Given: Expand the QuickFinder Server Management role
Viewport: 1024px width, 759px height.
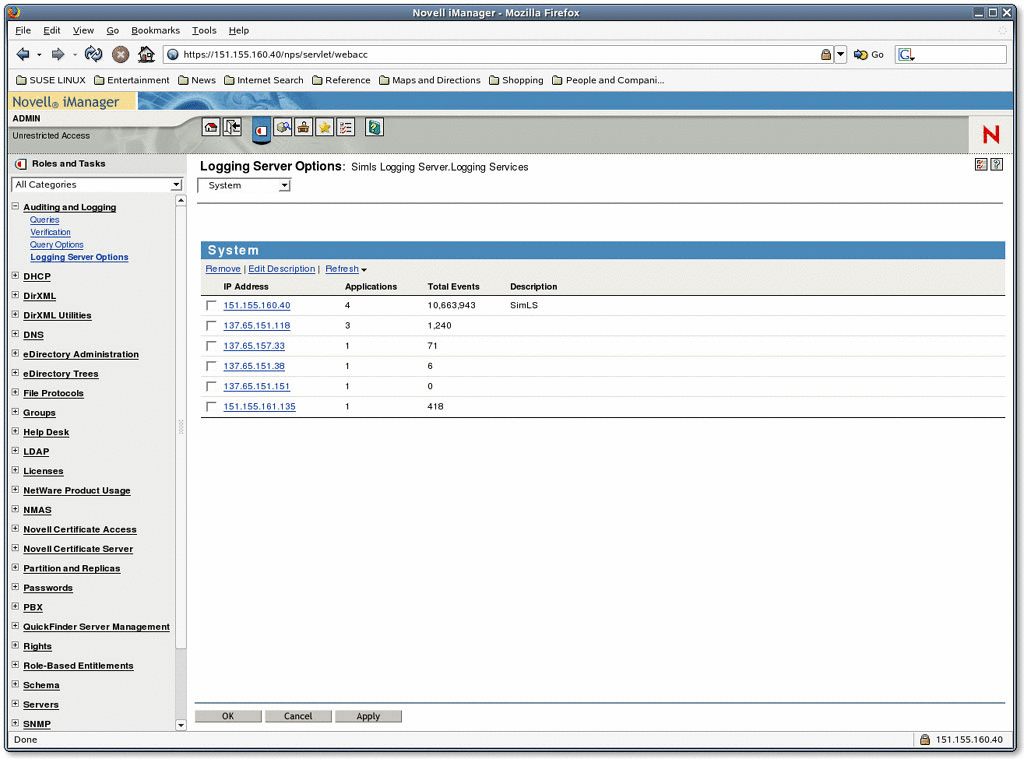Looking at the screenshot, I should click(x=15, y=626).
